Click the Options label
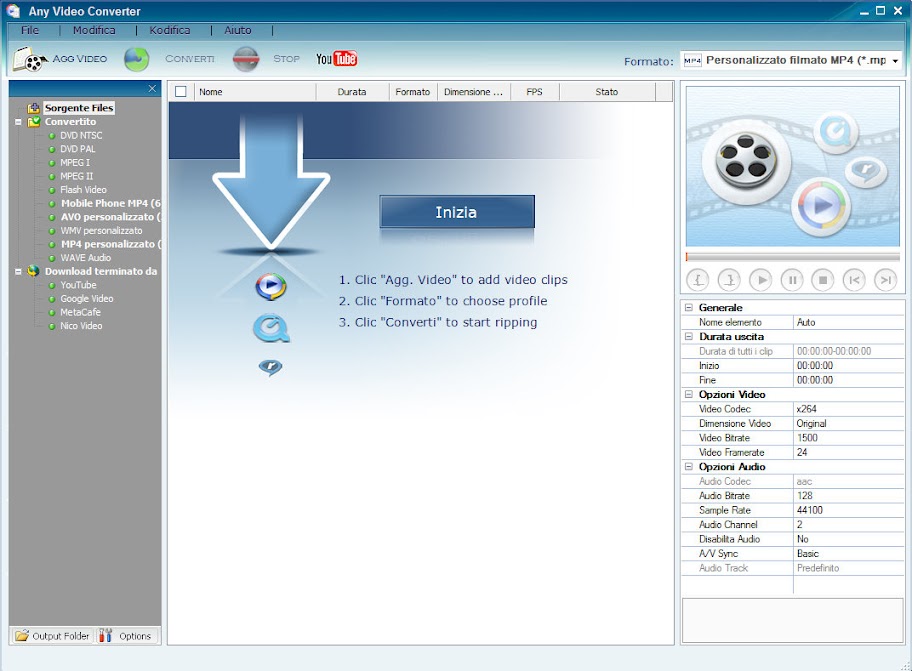 135,636
